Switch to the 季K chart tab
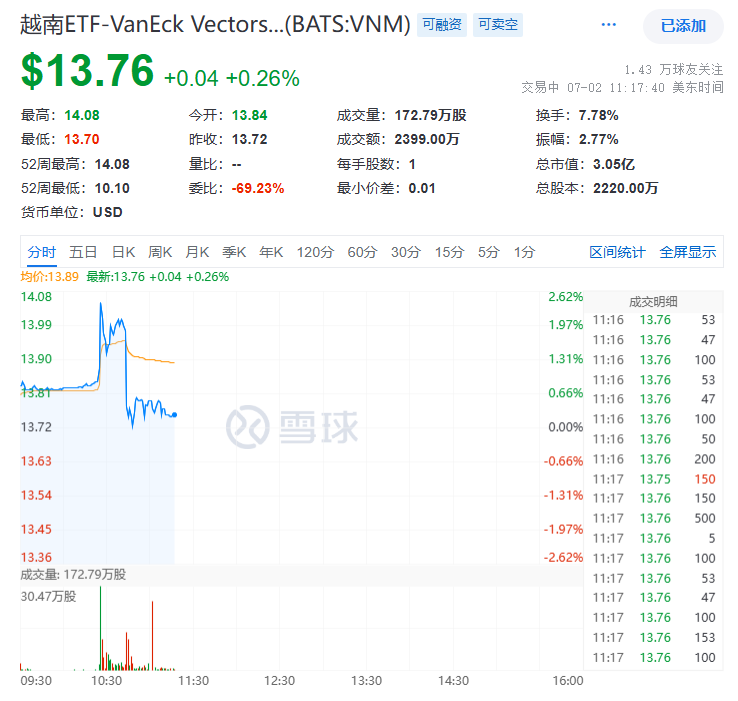The image size is (738, 701). coord(234,252)
